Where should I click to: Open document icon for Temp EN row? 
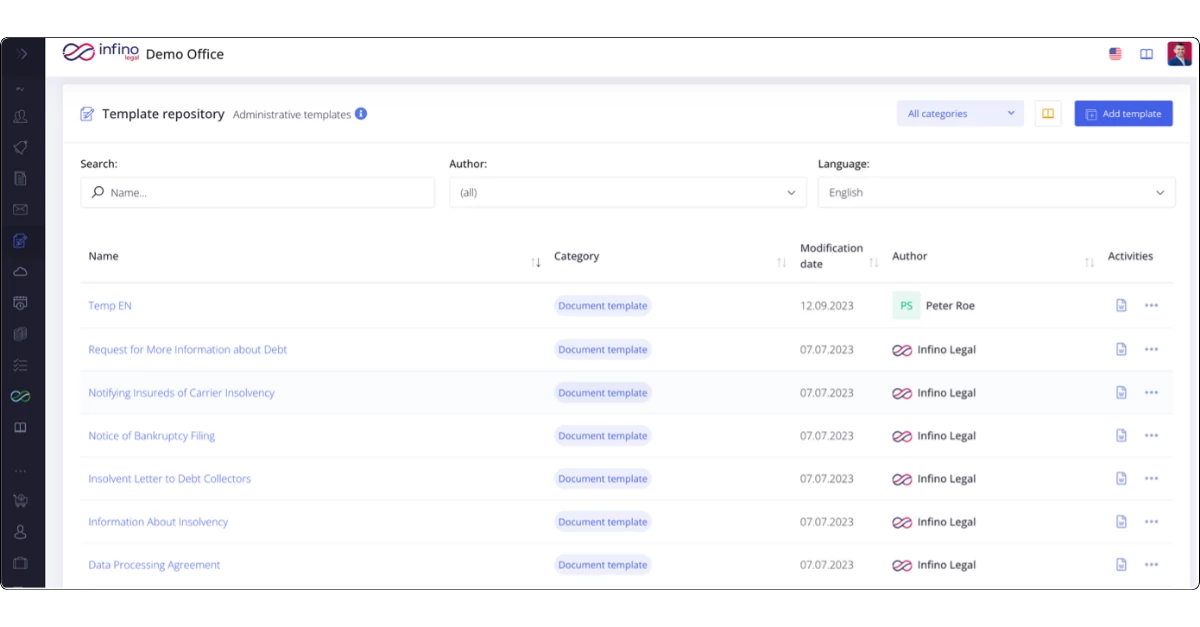click(x=1121, y=306)
